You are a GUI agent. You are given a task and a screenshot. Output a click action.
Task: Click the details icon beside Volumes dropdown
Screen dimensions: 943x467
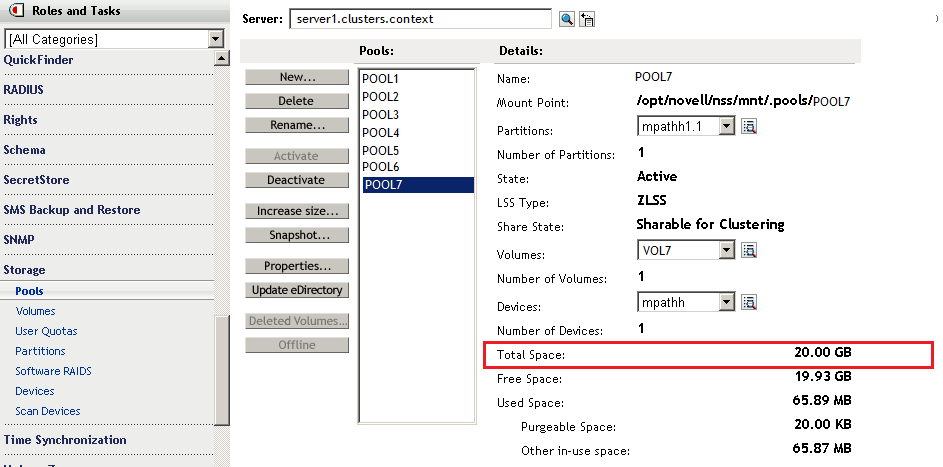click(x=749, y=250)
